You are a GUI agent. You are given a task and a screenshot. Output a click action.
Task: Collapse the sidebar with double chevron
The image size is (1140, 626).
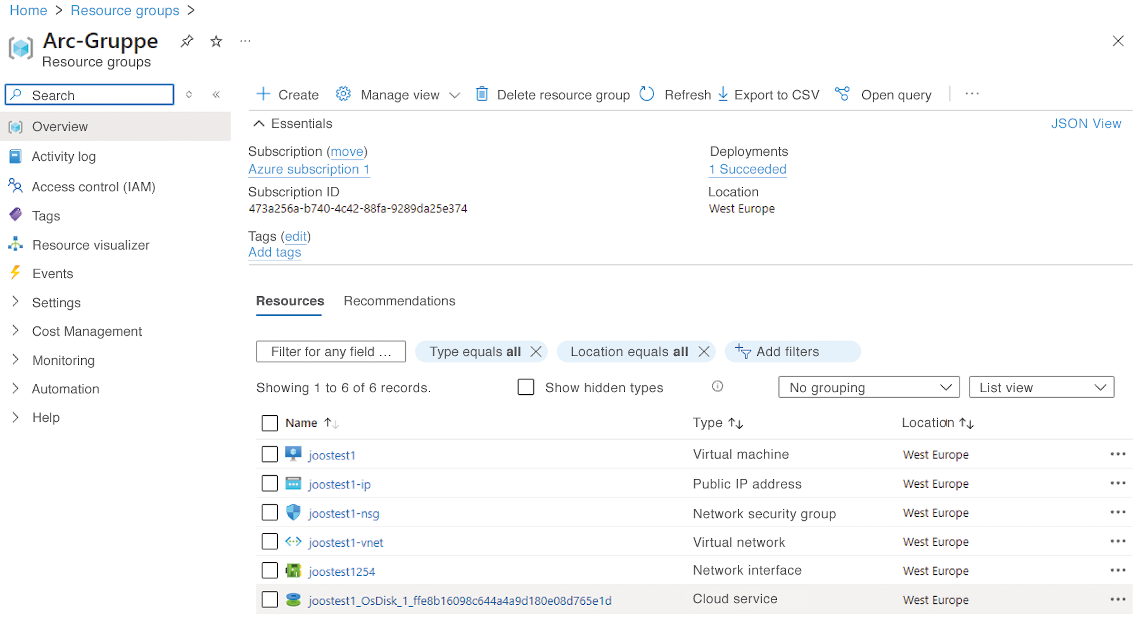pyautogui.click(x=216, y=95)
